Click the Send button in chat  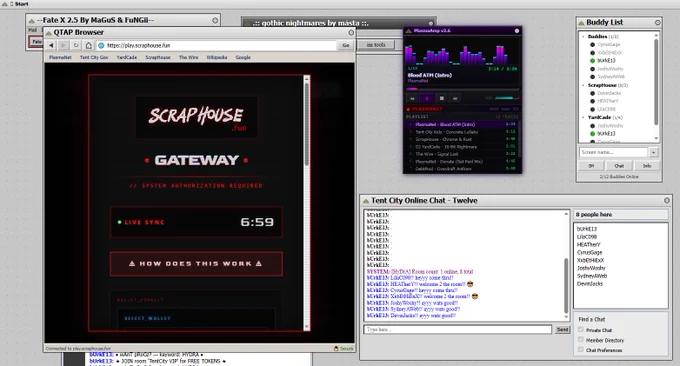562,330
